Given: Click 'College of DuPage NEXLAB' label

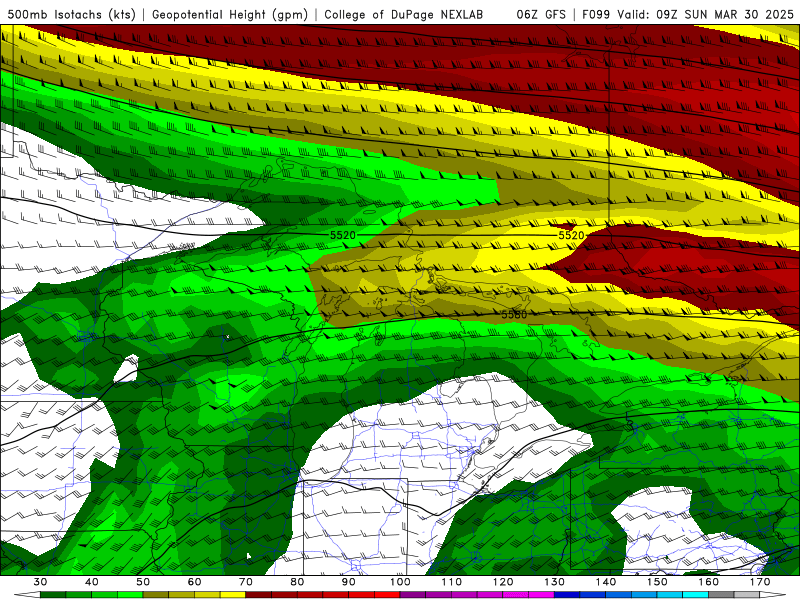Looking at the screenshot, I should (404, 14).
